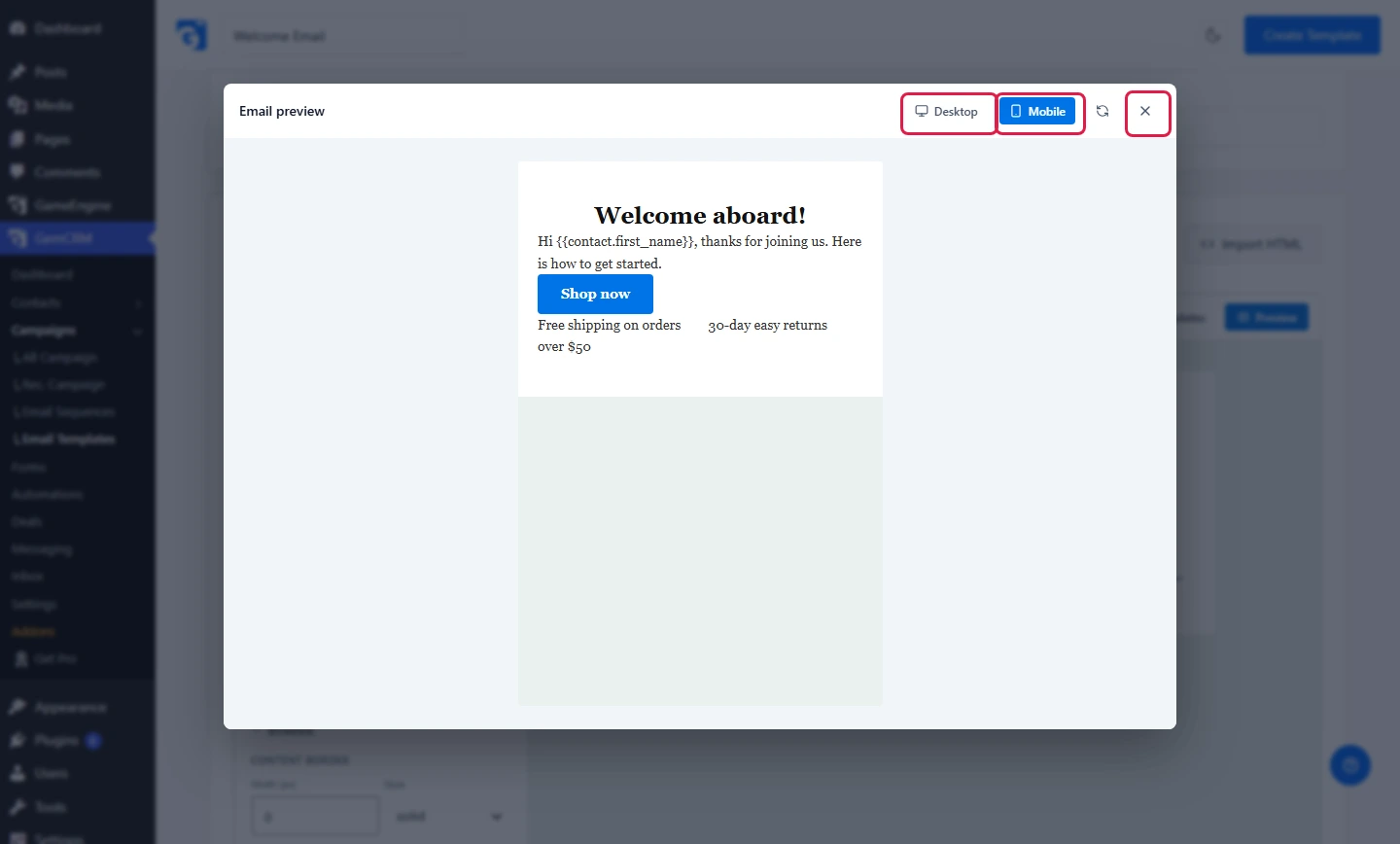Click the '30-day easy returns' text
The image size is (1400, 844).
[x=768, y=325]
